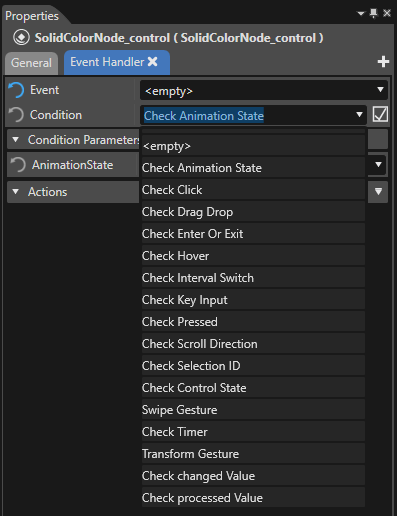Image resolution: width=398 pixels, height=517 pixels.
Task: Open the Event dropdown showing <empty>
Action: (264, 90)
